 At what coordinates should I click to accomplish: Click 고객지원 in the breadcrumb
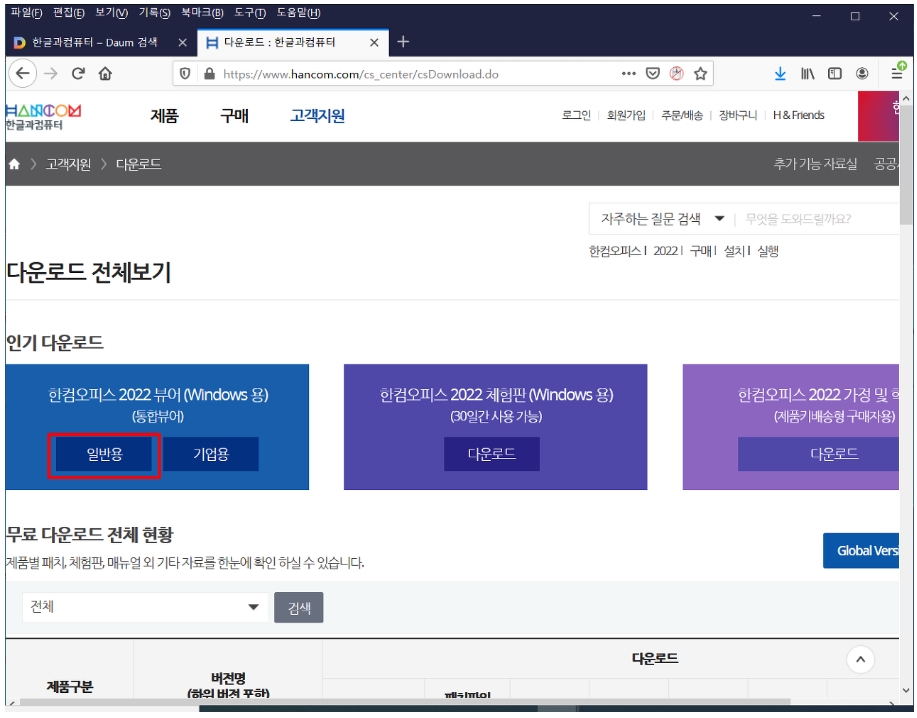[x=68, y=164]
